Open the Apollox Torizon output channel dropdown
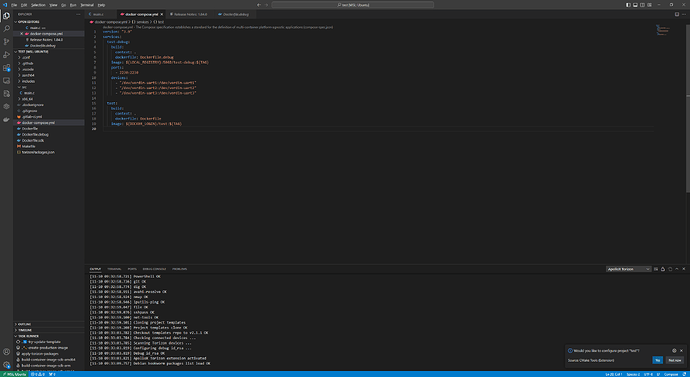690x377 pixels. 628,269
